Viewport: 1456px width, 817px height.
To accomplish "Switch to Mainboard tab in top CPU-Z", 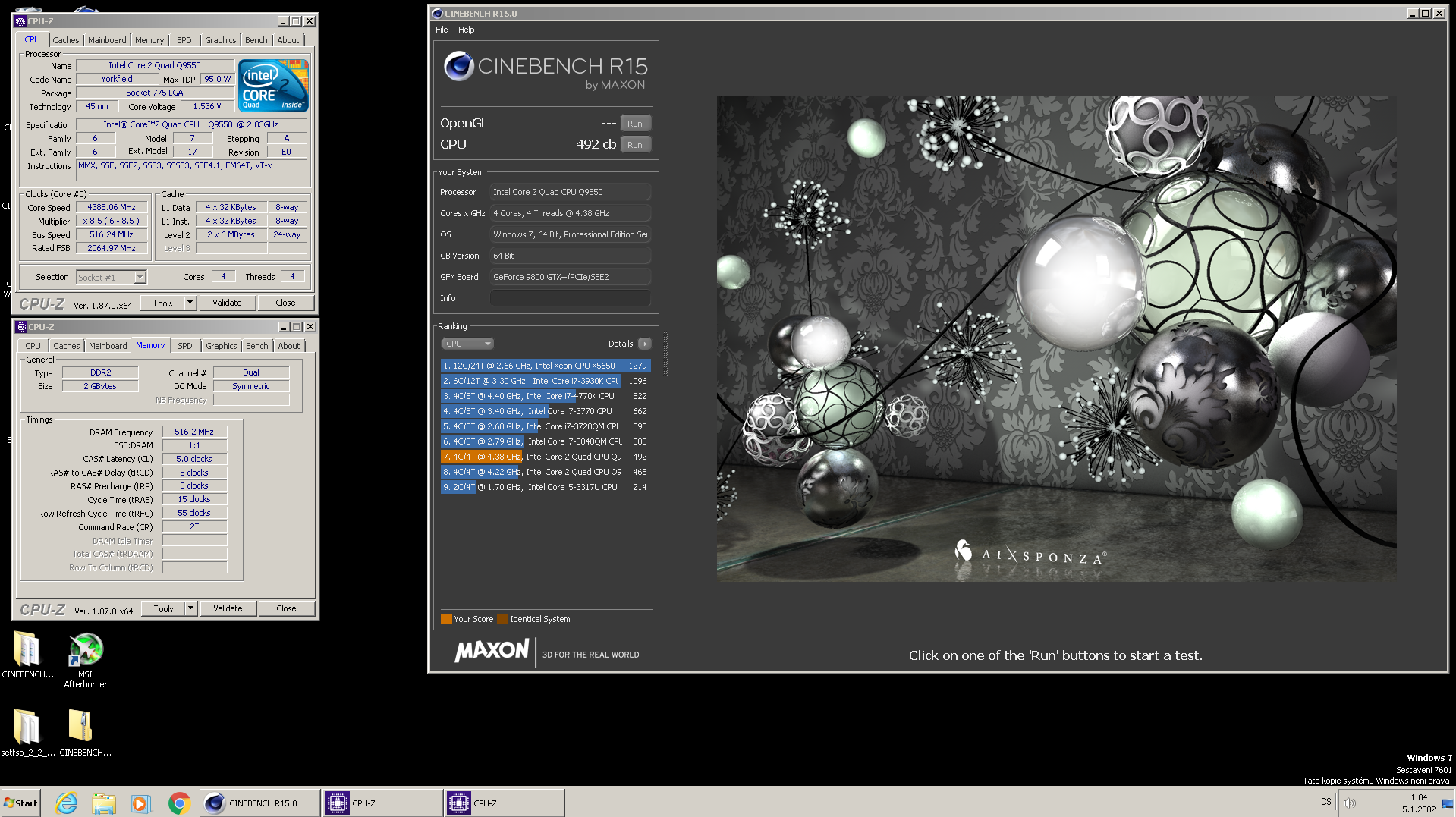I will (107, 40).
